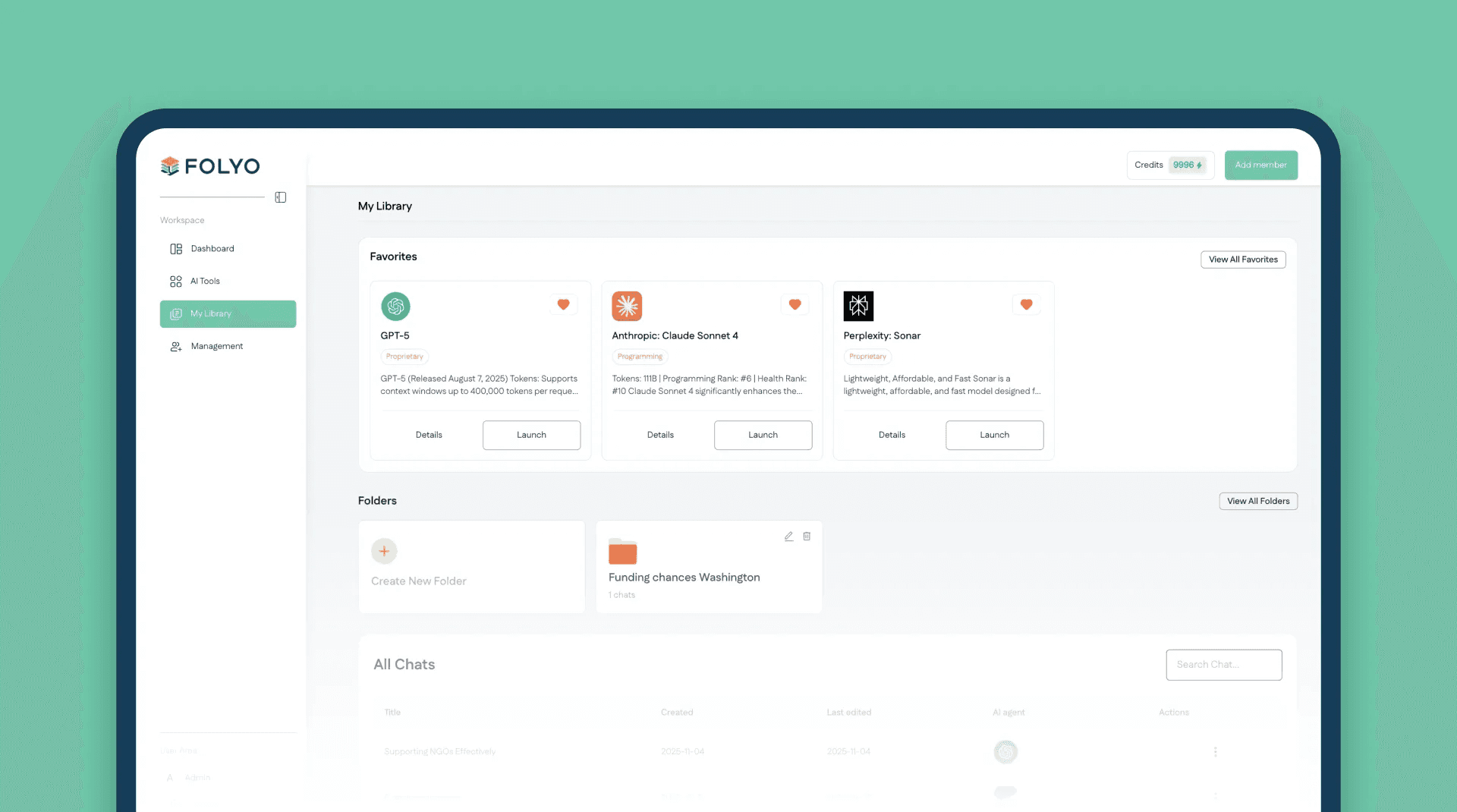Launch the GPT-5 model

(531, 435)
